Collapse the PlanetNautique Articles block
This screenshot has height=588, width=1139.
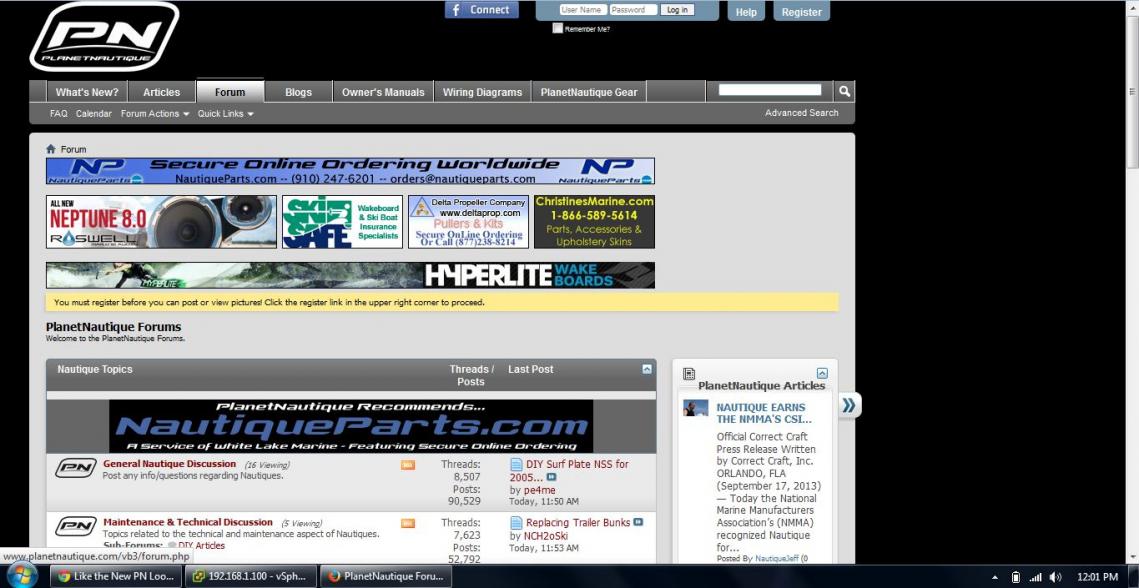pyautogui.click(x=822, y=373)
